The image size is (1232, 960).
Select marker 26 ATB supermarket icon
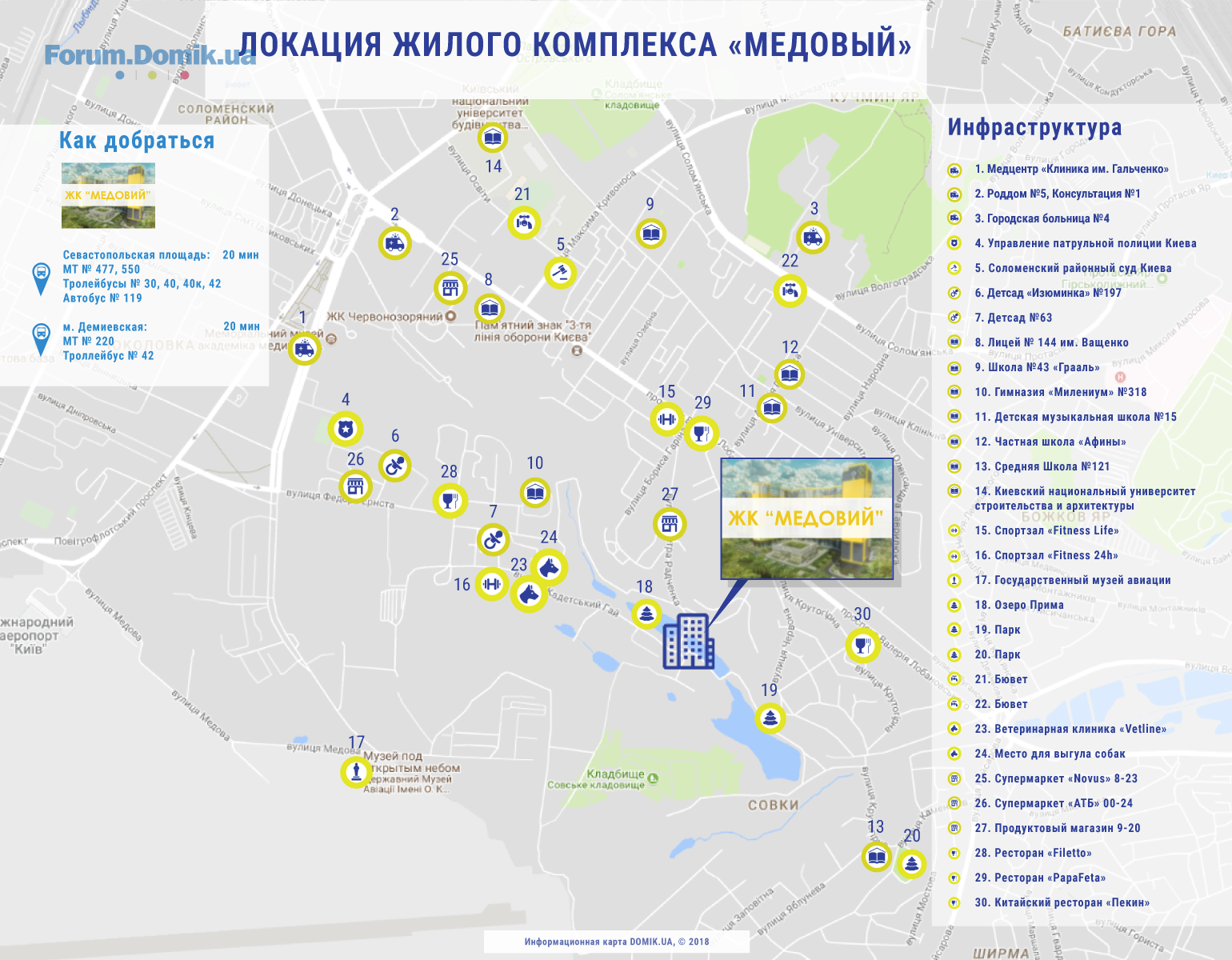pyautogui.click(x=355, y=486)
